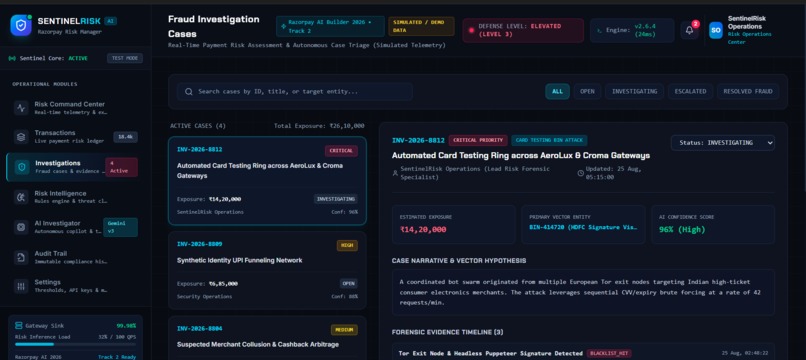Click the search magnifier icon
Screen dimensions: 806x360
coord(189,92)
